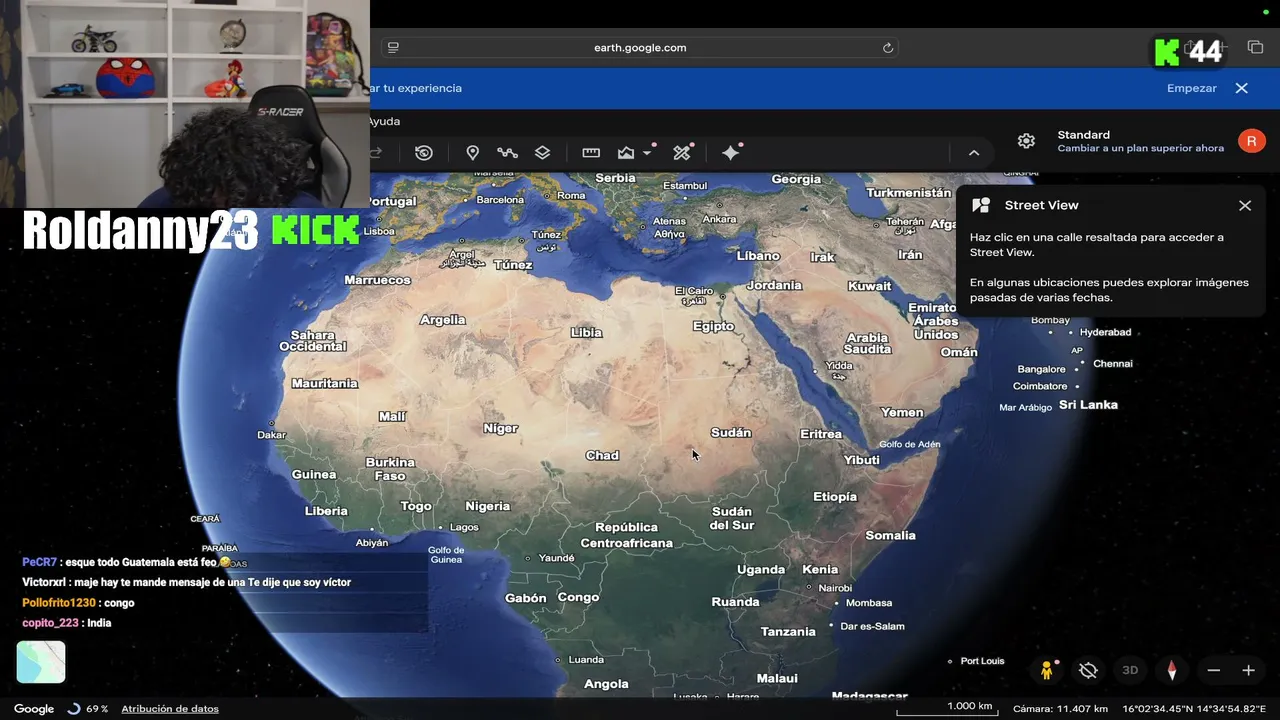The height and width of the screenshot is (720, 1280).
Task: Select the Níger country label
Action: tap(501, 428)
